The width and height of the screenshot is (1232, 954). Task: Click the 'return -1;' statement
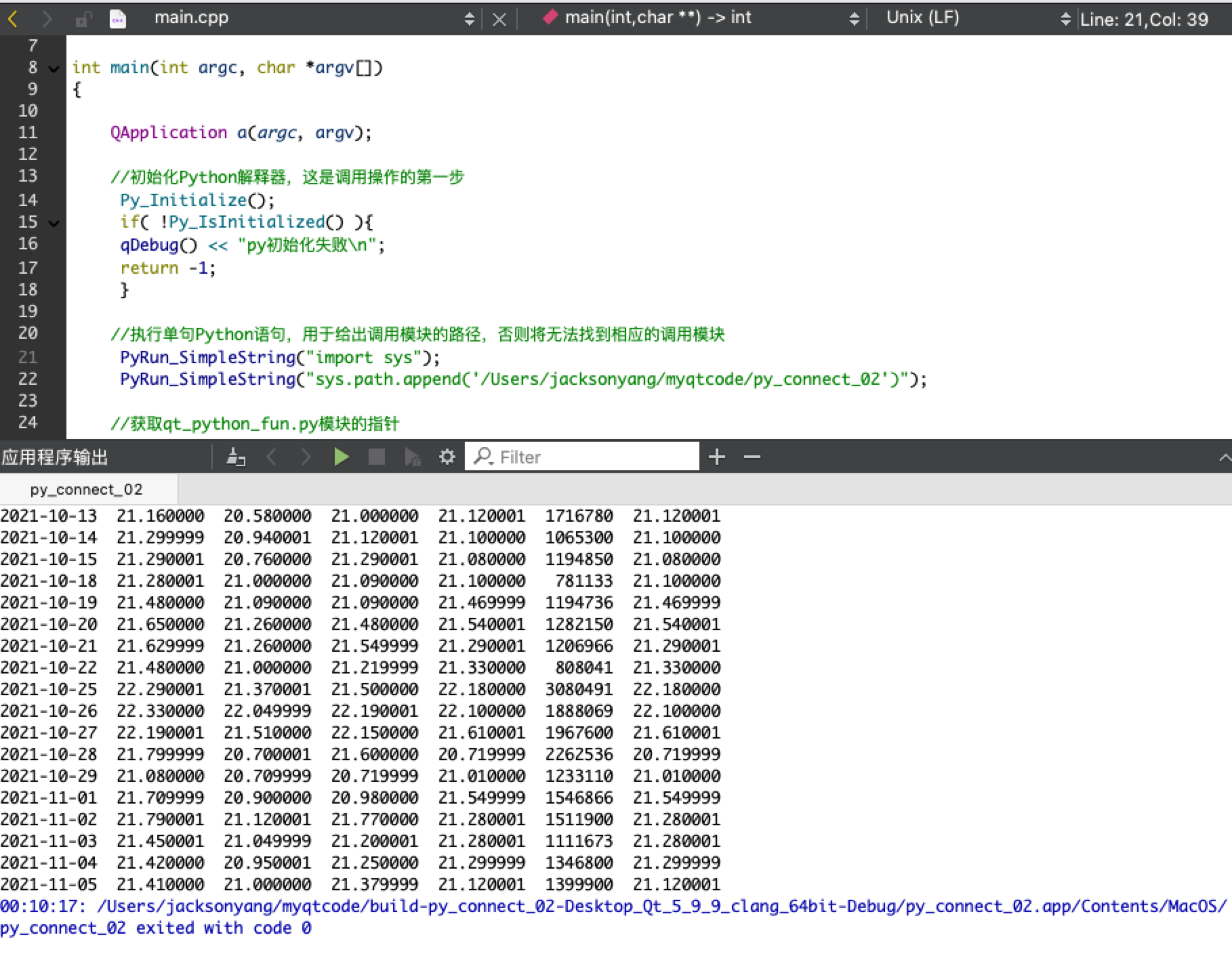coord(168,268)
